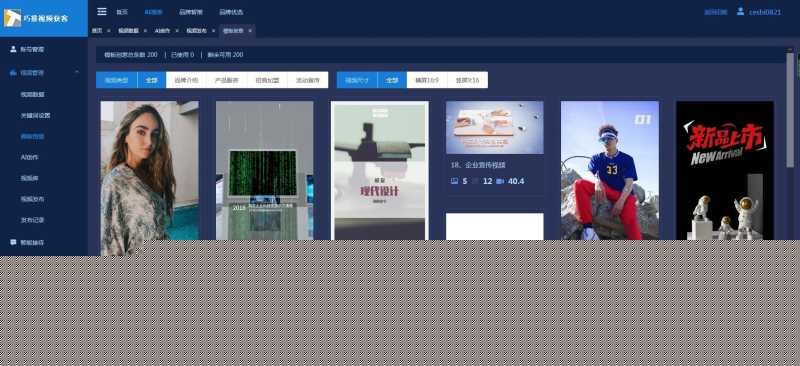The width and height of the screenshot is (800, 366).
Task: Open 关键词设置 in the sidebar
Action: (35, 115)
